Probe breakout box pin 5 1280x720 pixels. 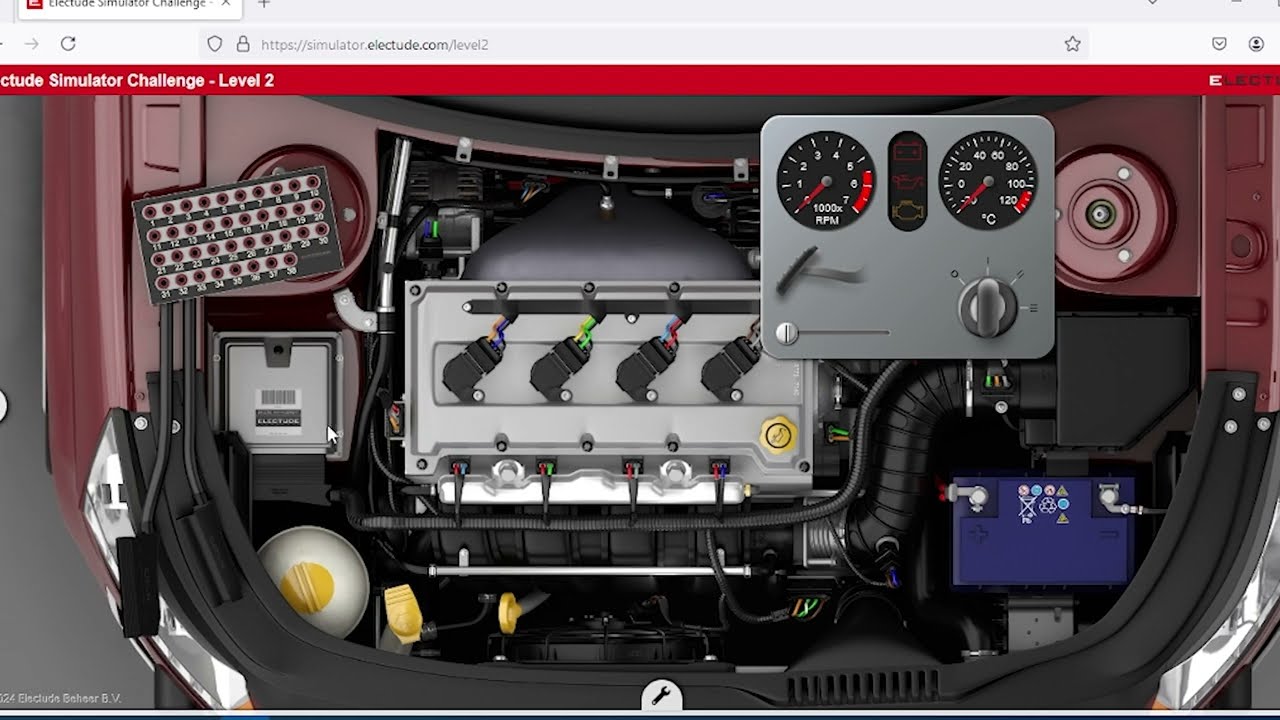tap(222, 198)
